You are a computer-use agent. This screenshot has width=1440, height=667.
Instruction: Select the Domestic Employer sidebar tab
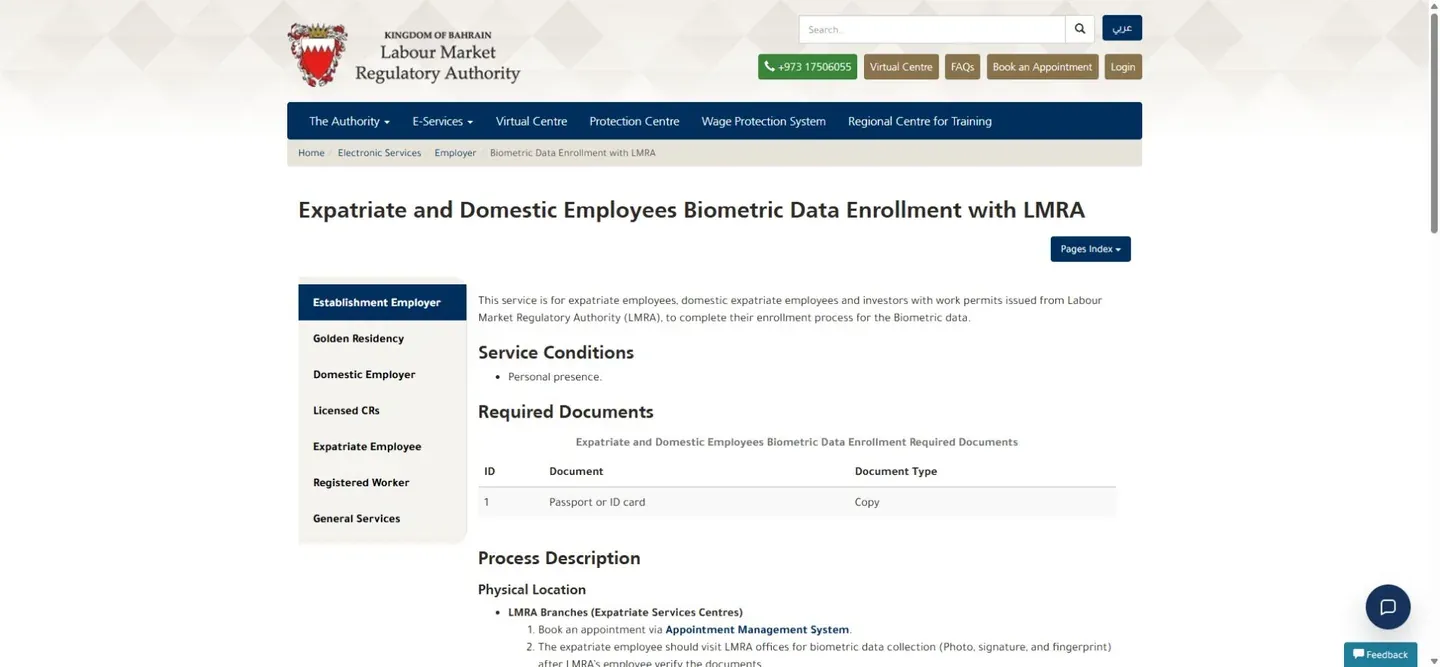click(382, 374)
